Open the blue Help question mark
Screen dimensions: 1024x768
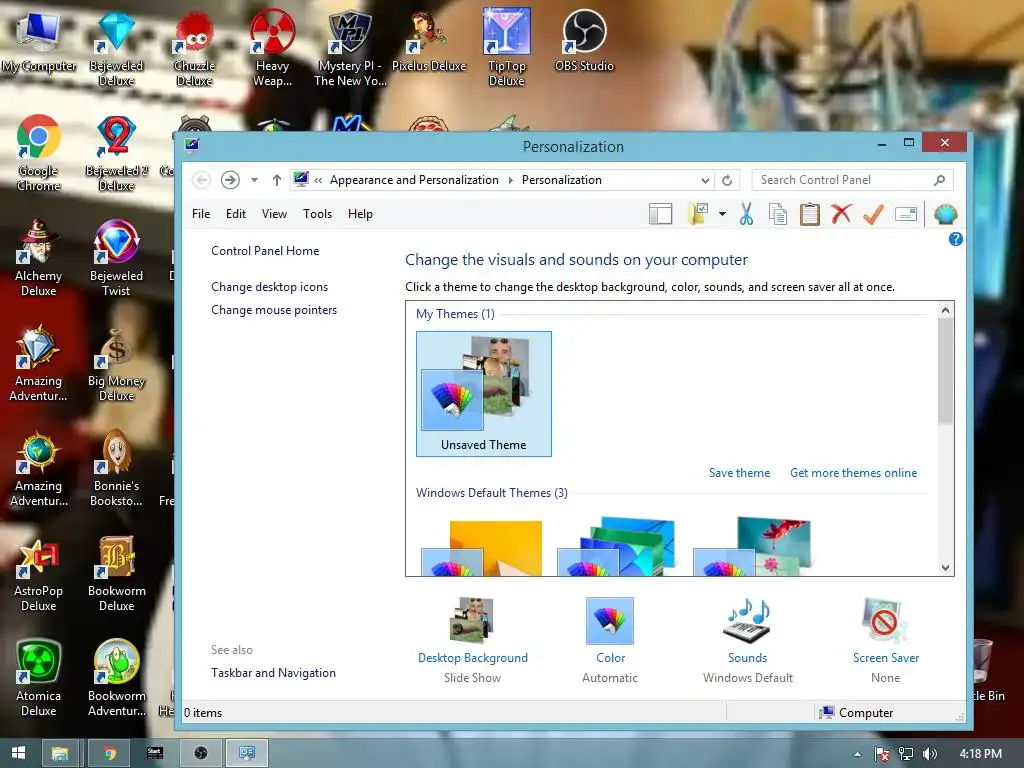pos(955,239)
